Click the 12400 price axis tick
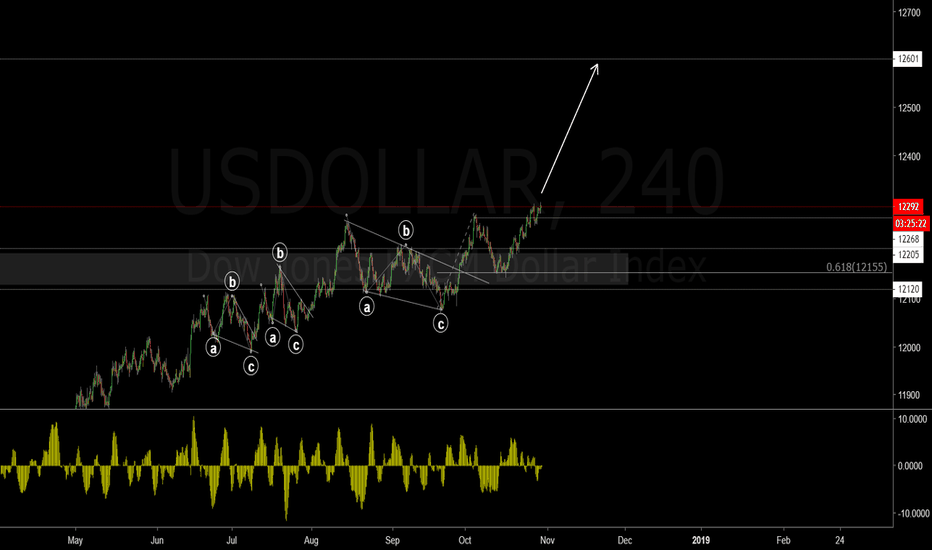This screenshot has height=550, width=932. (x=909, y=156)
